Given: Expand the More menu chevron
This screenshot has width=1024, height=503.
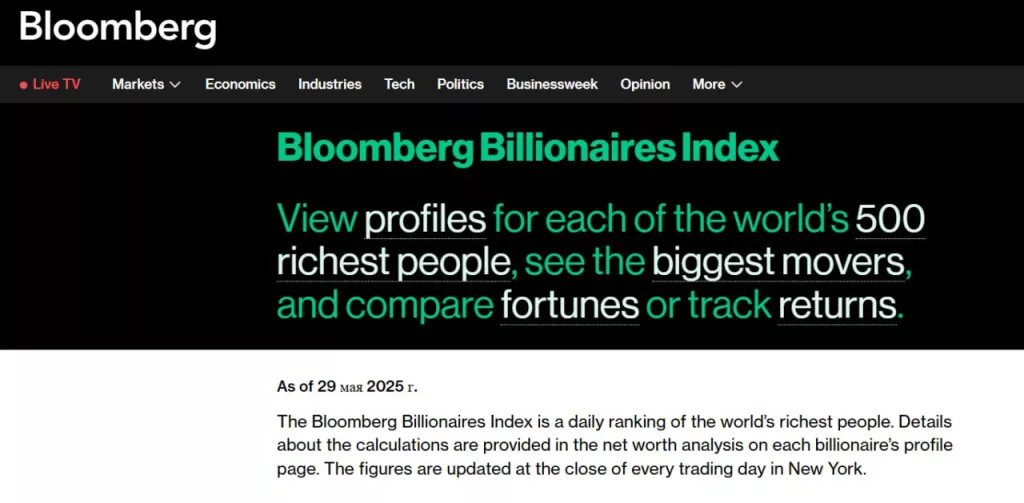Looking at the screenshot, I should [x=737, y=85].
